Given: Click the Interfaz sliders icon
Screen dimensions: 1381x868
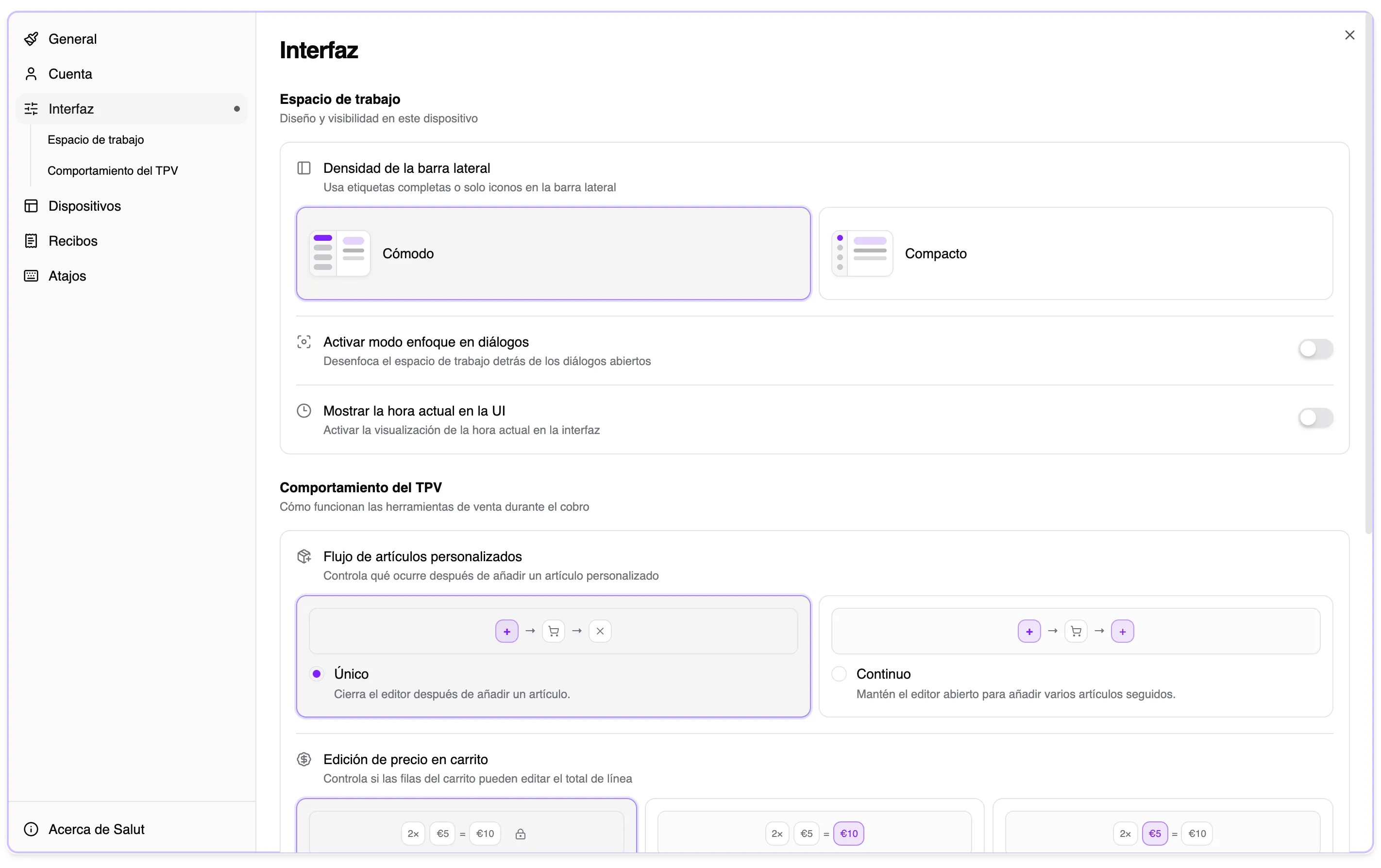Looking at the screenshot, I should tap(31, 109).
